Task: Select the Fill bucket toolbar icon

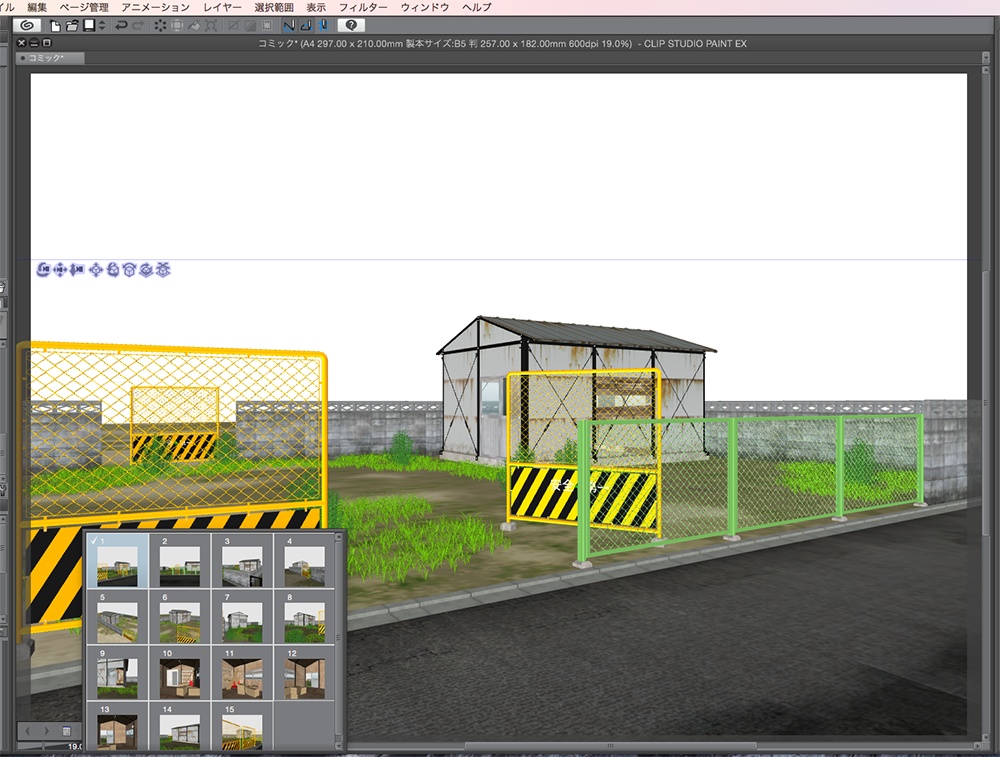Action: [194, 26]
